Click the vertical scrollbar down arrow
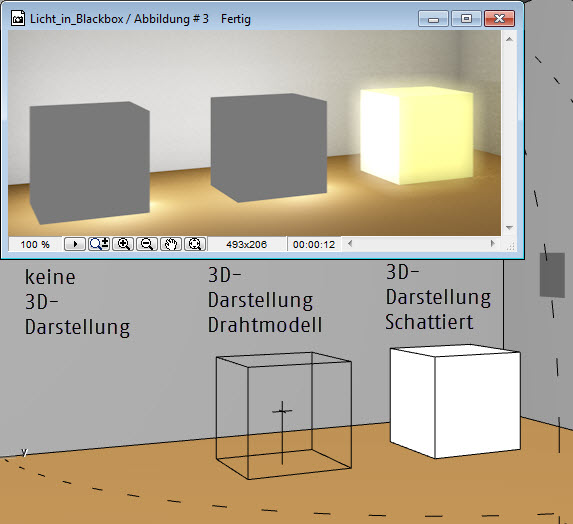The width and height of the screenshot is (573, 524). point(509,228)
